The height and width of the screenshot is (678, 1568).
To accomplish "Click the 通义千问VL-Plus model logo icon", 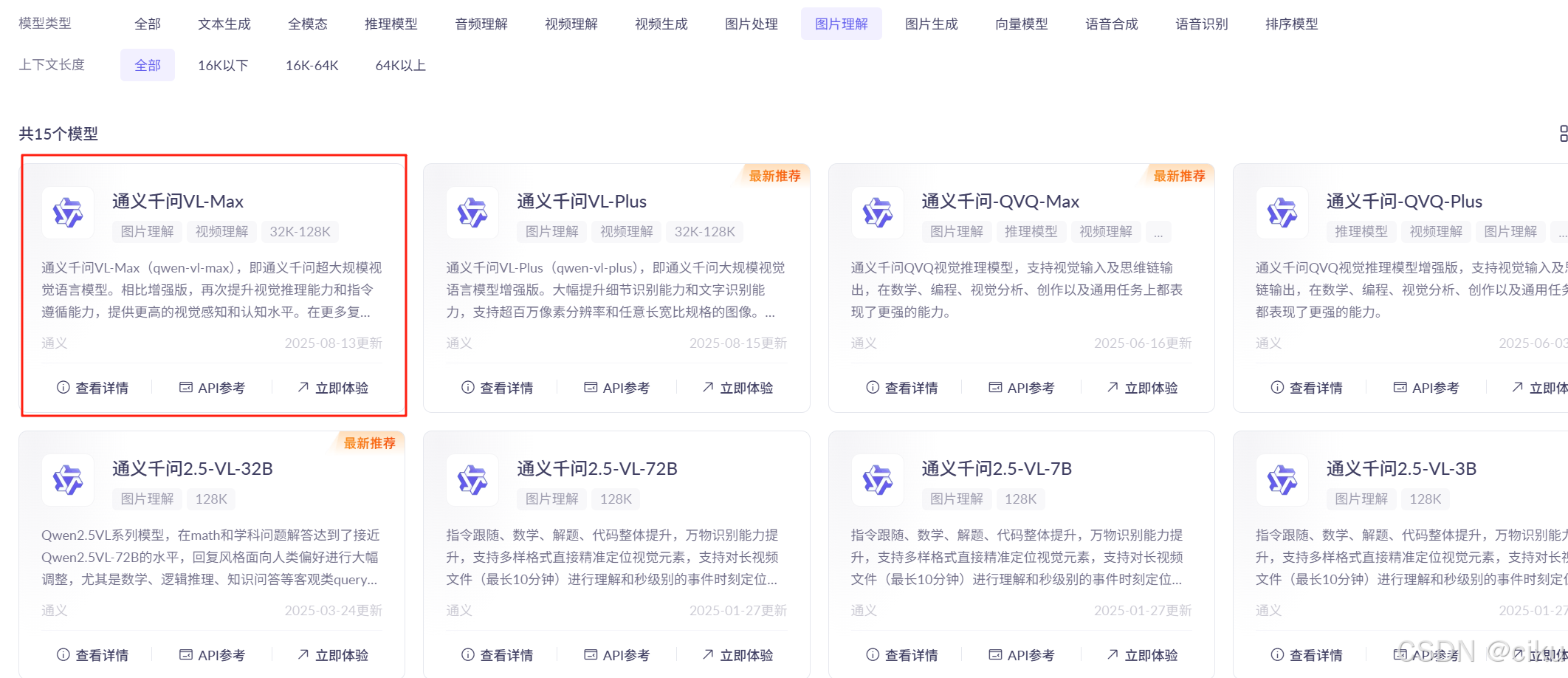I will (472, 213).
